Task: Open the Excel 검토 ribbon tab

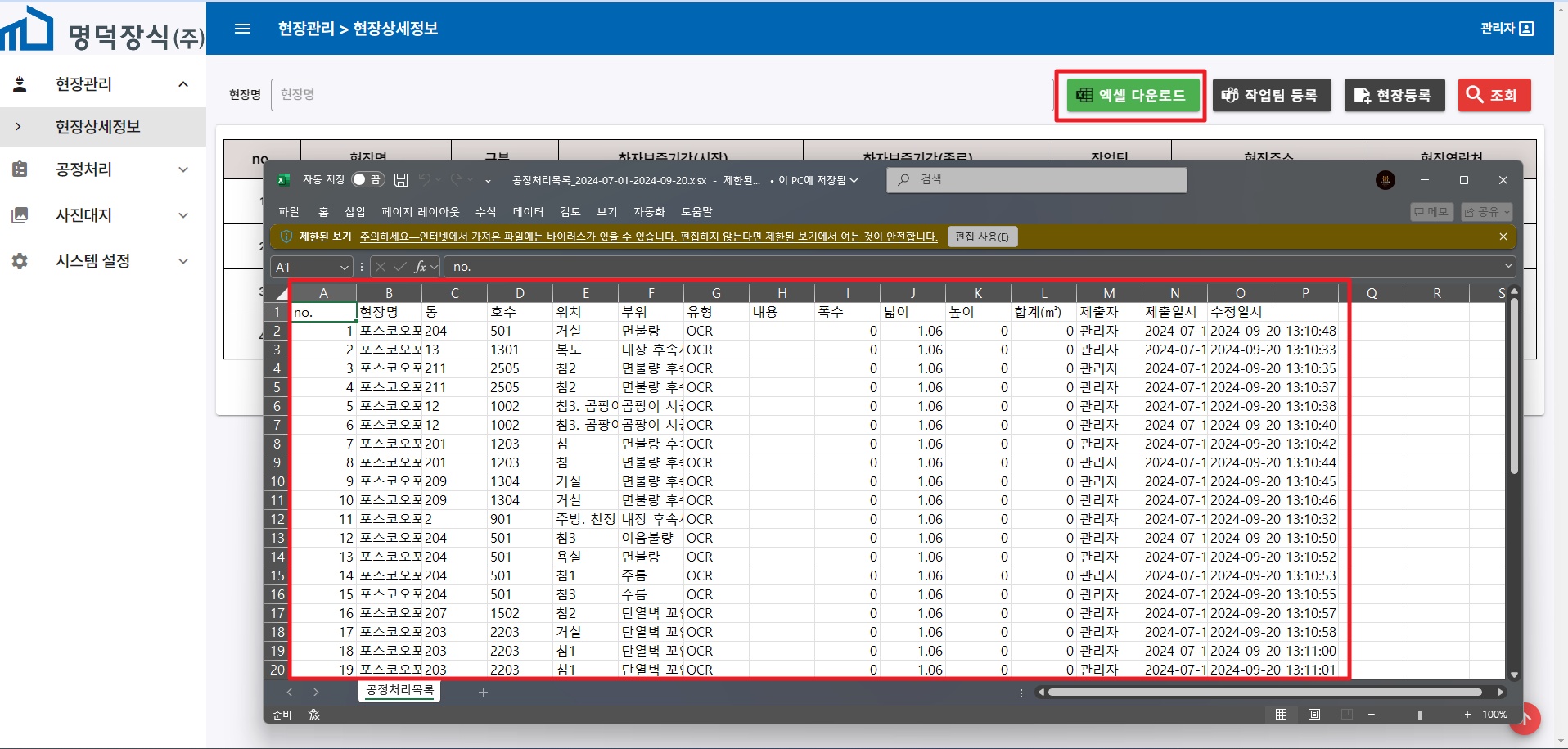Action: point(570,211)
